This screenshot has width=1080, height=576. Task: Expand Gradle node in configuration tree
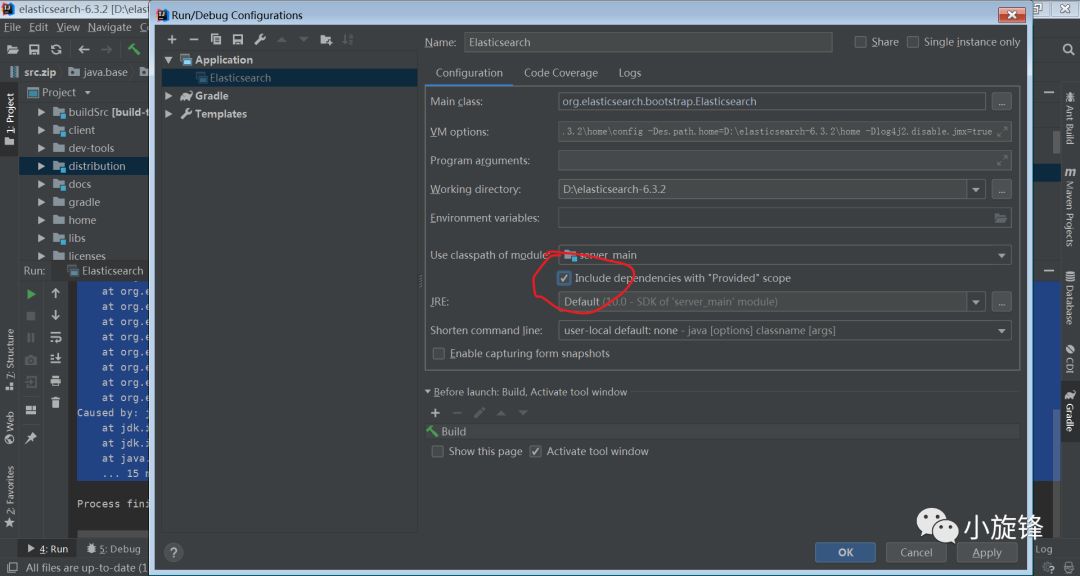pos(169,96)
